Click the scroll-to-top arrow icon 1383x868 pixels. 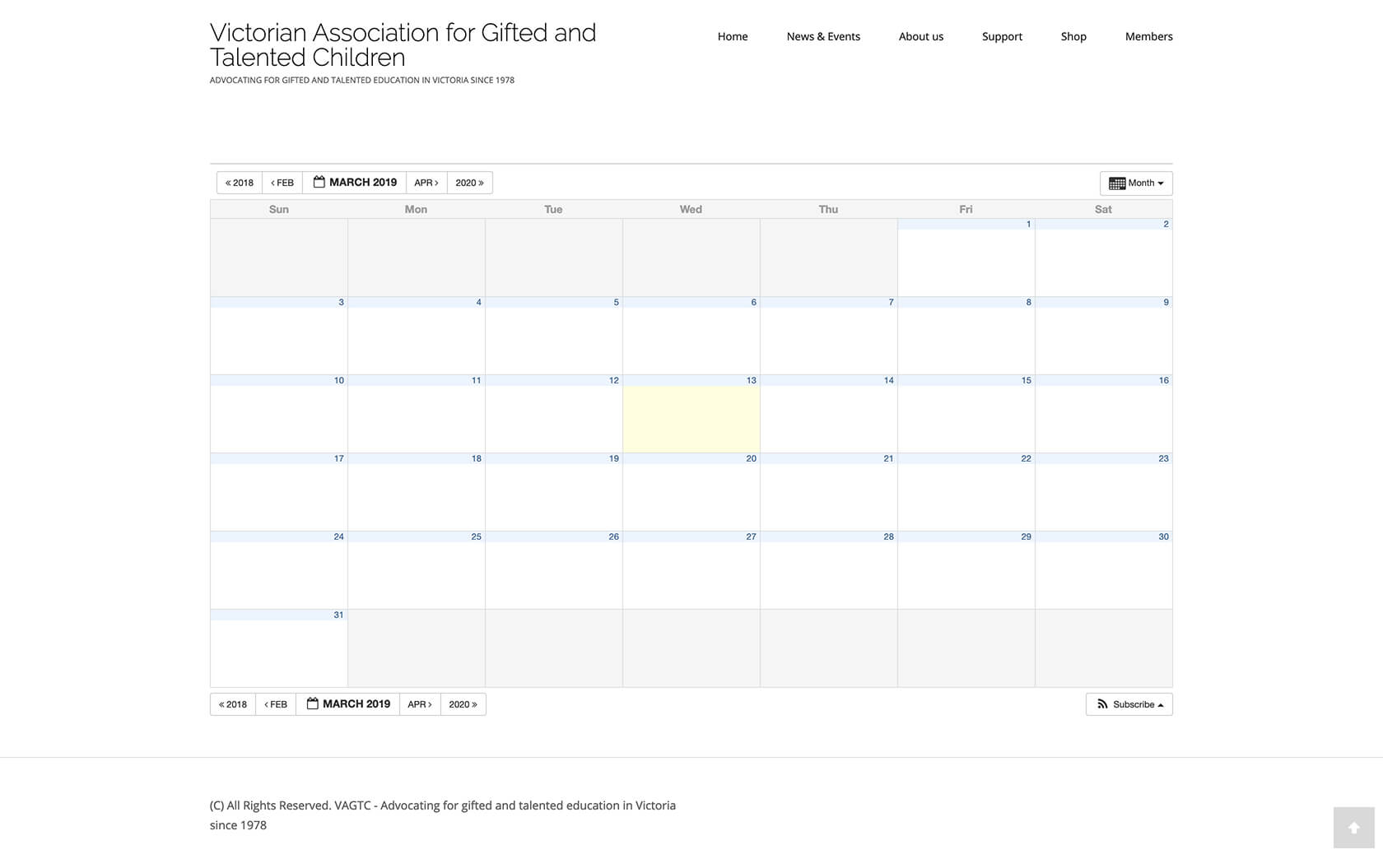(1353, 828)
